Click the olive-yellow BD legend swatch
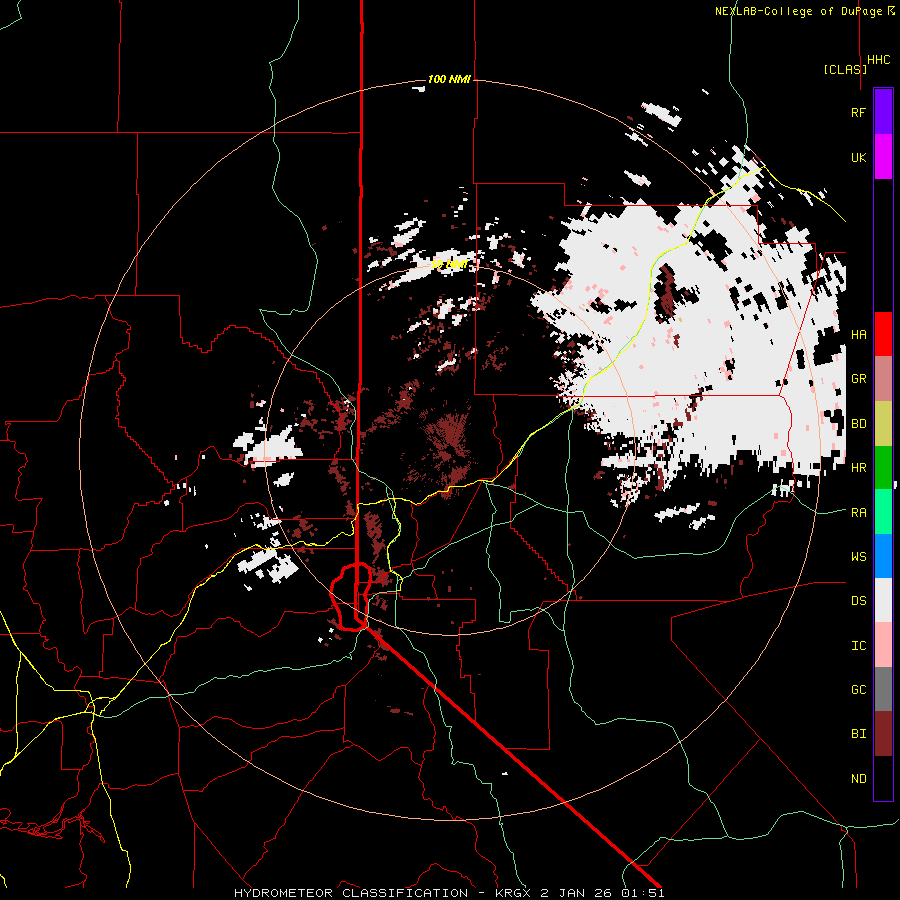900x900 pixels. click(x=883, y=424)
